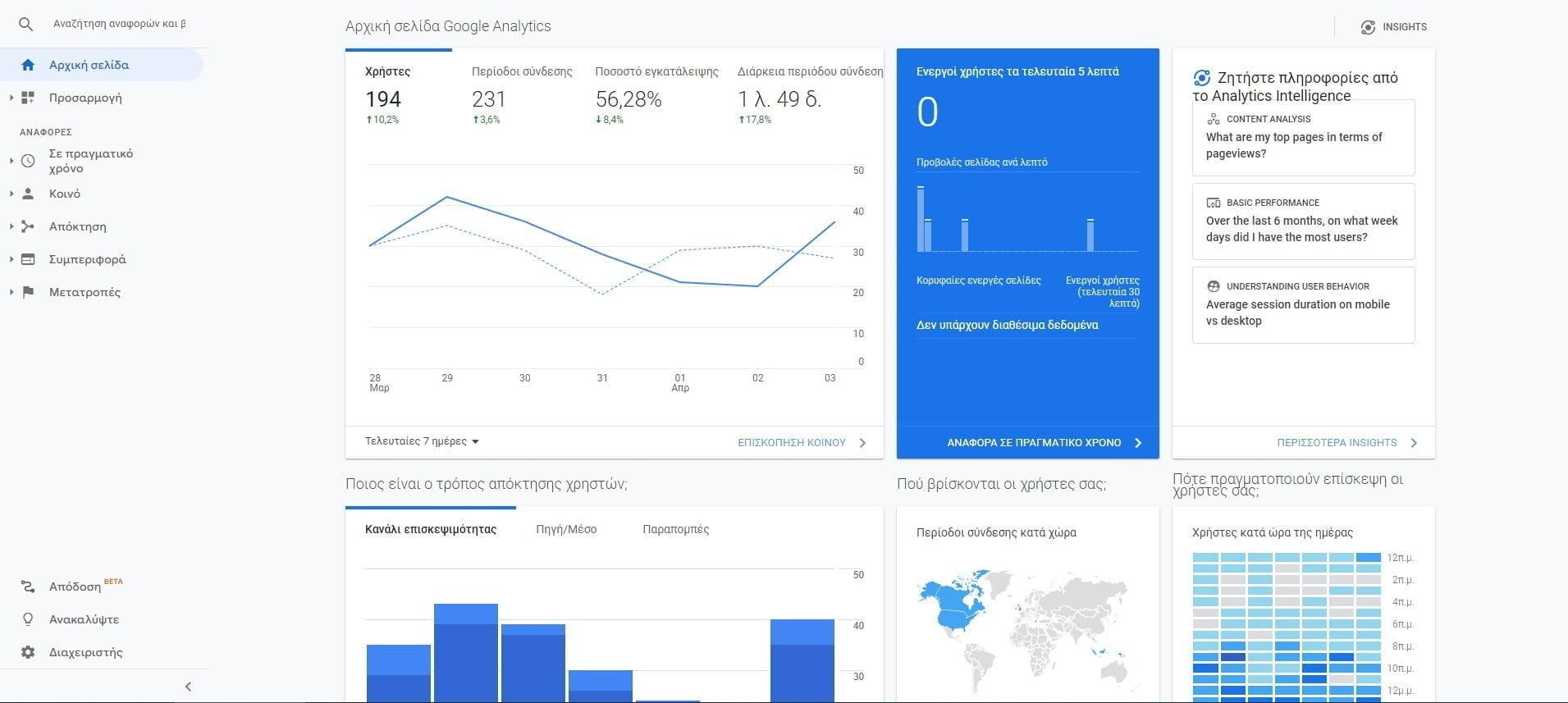Collapse the sidebar with the left chevron
This screenshot has width=1568, height=703.
point(188,687)
